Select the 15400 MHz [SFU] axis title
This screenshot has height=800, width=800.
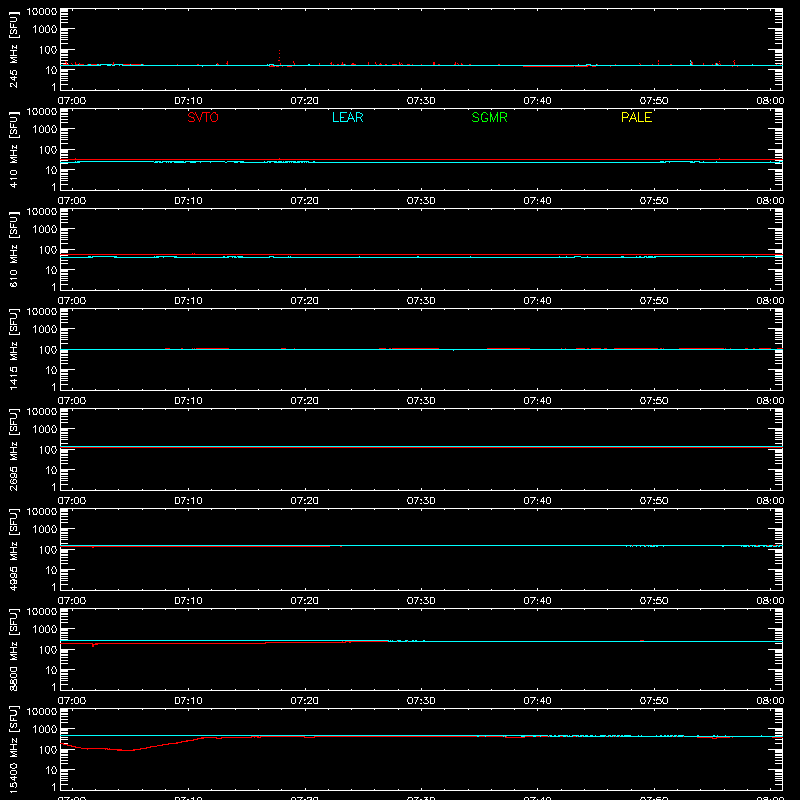tap(13, 749)
